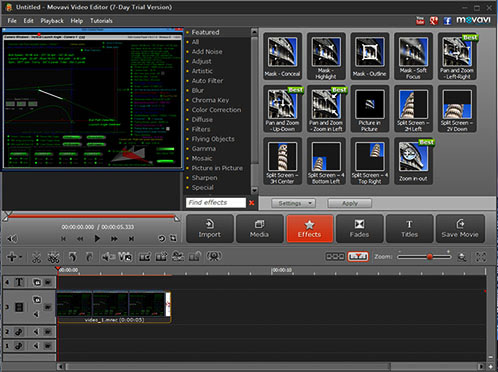The height and width of the screenshot is (372, 498).
Task: Select the Color Correction category
Action: coord(216,110)
